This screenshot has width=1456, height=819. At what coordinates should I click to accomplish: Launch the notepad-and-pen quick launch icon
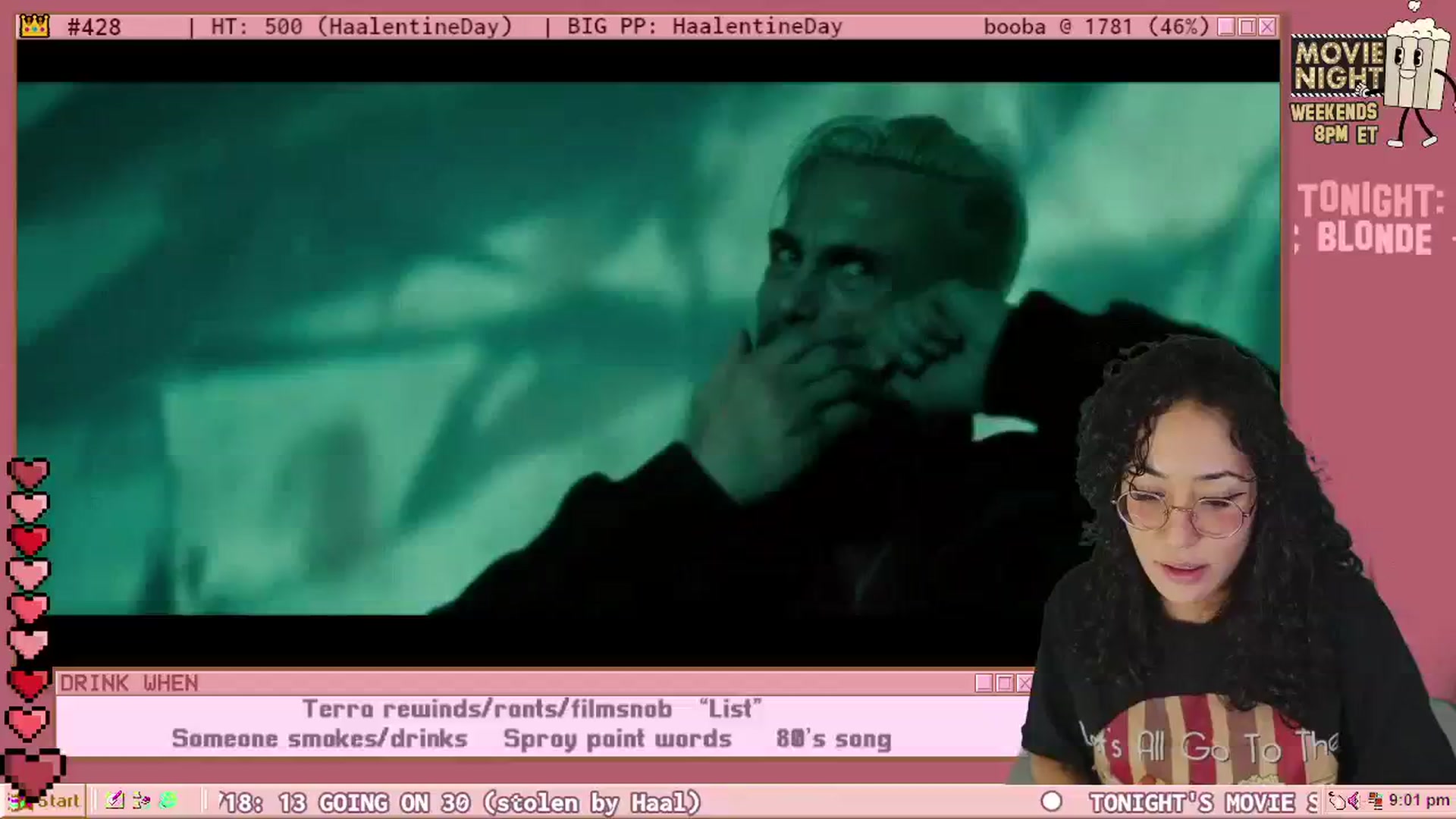point(115,800)
